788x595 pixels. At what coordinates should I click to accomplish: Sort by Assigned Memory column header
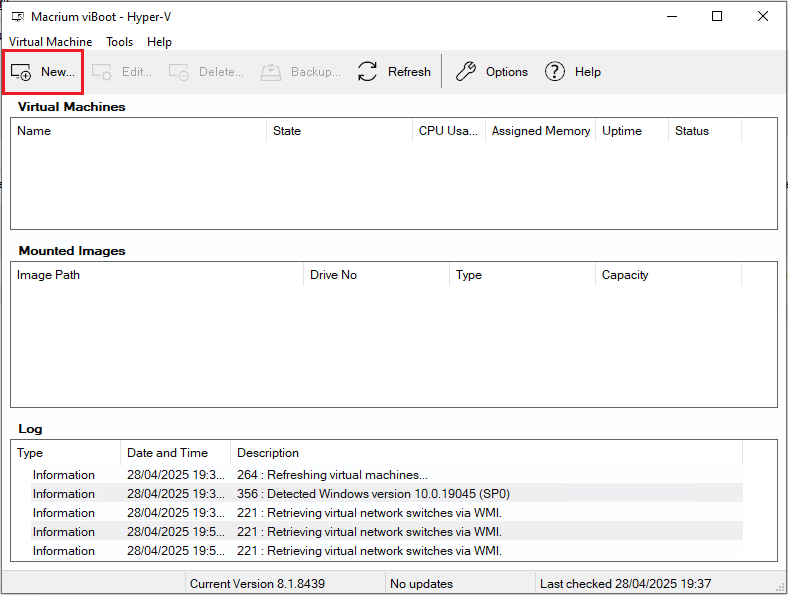click(540, 131)
